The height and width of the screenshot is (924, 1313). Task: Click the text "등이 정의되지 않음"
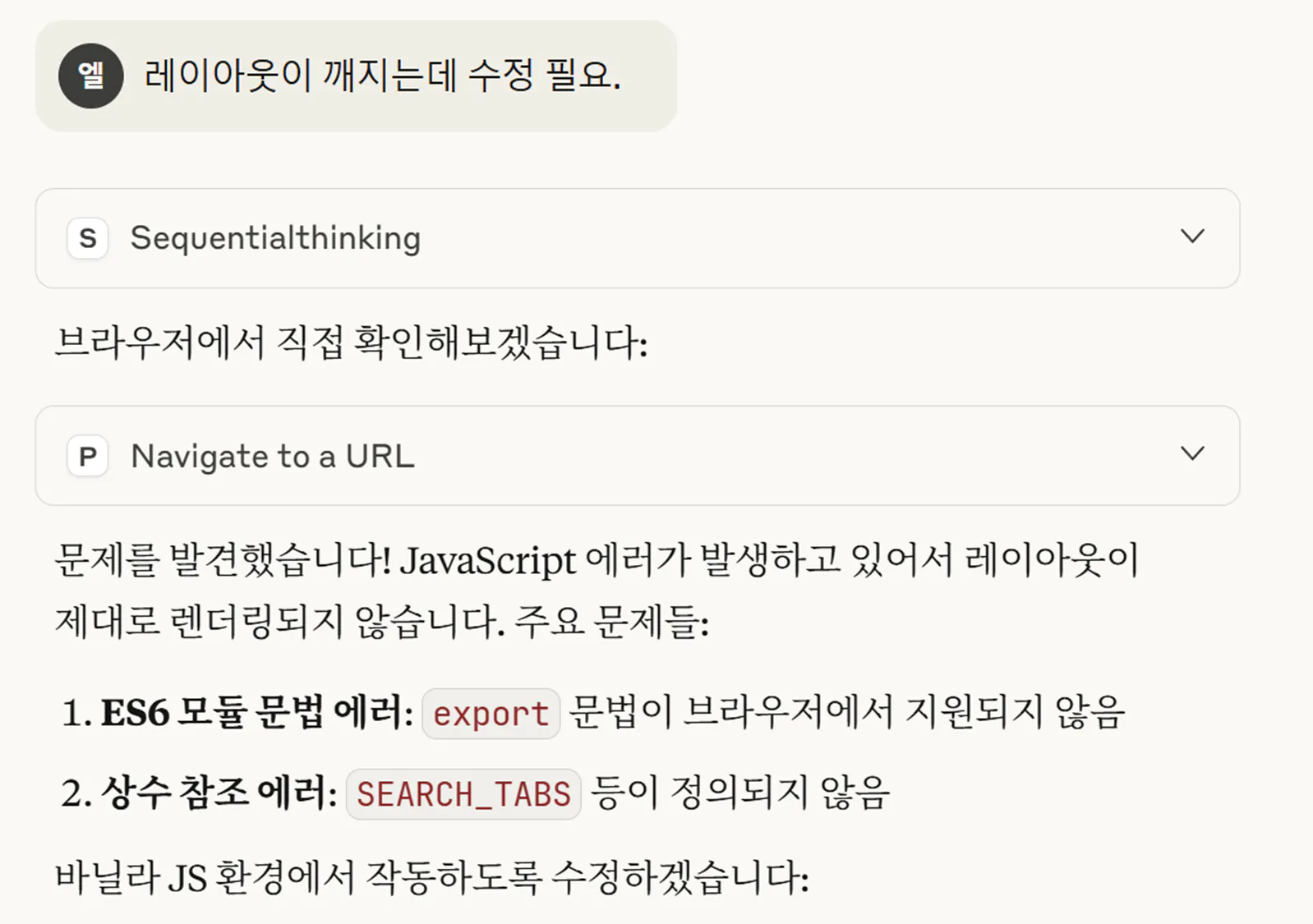(739, 793)
